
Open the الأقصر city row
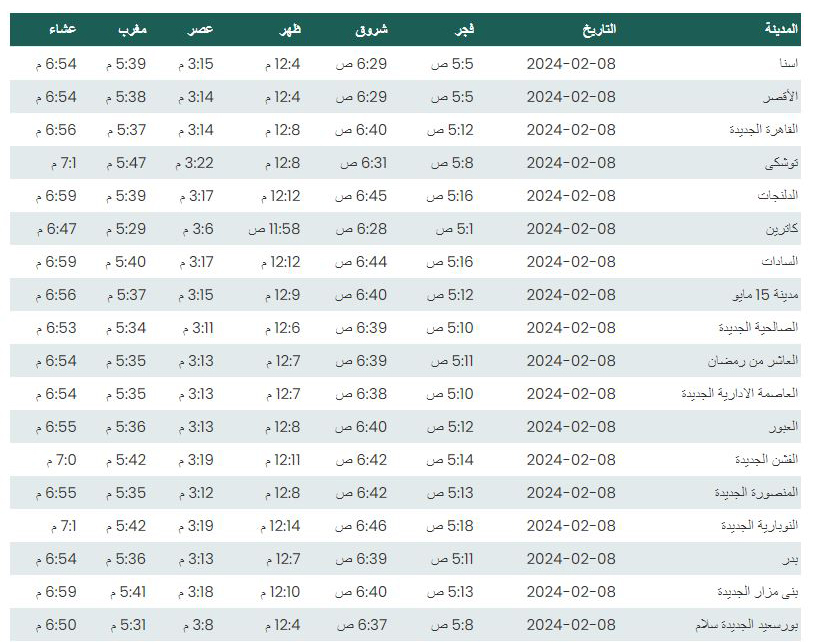405,97
